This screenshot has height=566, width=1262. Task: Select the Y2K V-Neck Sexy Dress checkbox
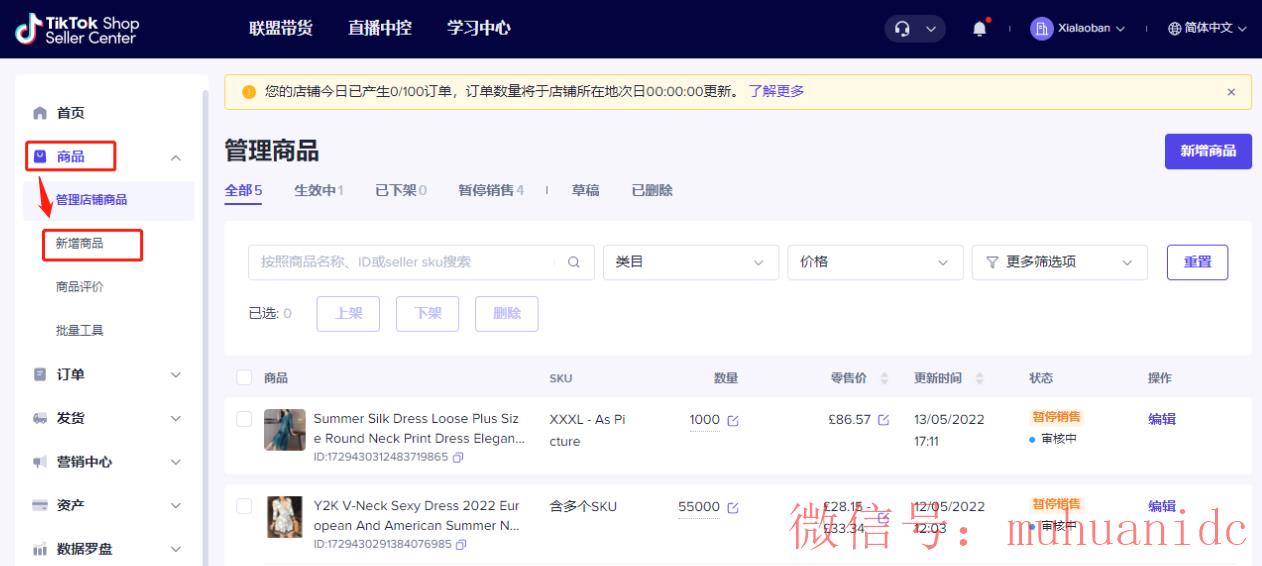244,506
